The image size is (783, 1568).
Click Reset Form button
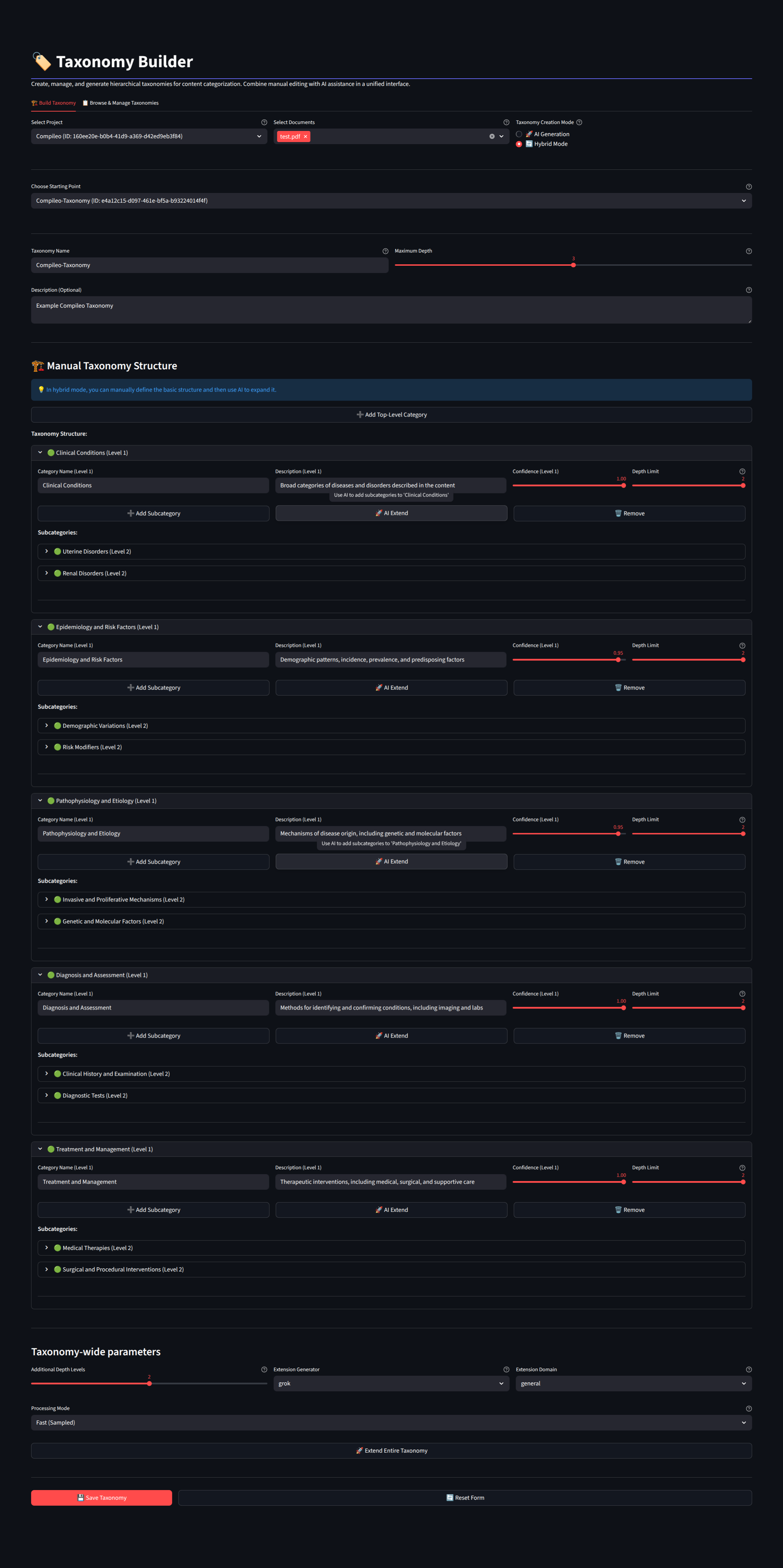pos(465,1498)
